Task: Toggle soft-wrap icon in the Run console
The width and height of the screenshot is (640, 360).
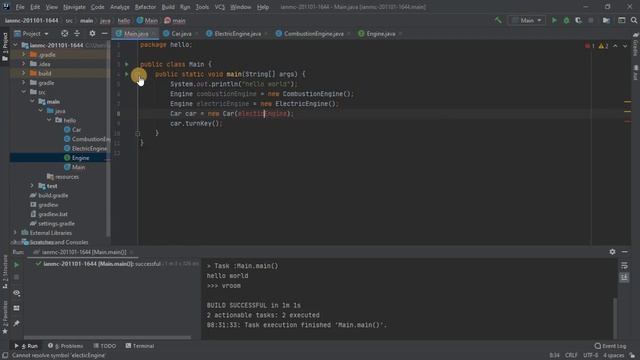Action: tap(624, 266)
